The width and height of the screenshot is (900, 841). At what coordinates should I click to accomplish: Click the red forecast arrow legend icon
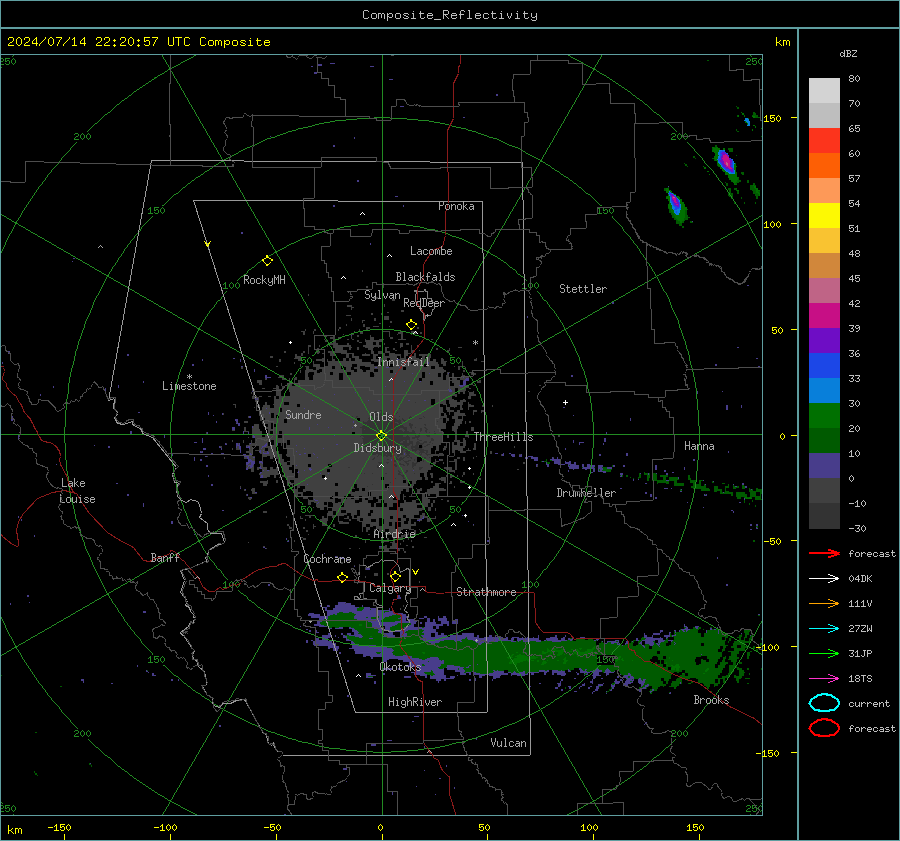coord(824,553)
